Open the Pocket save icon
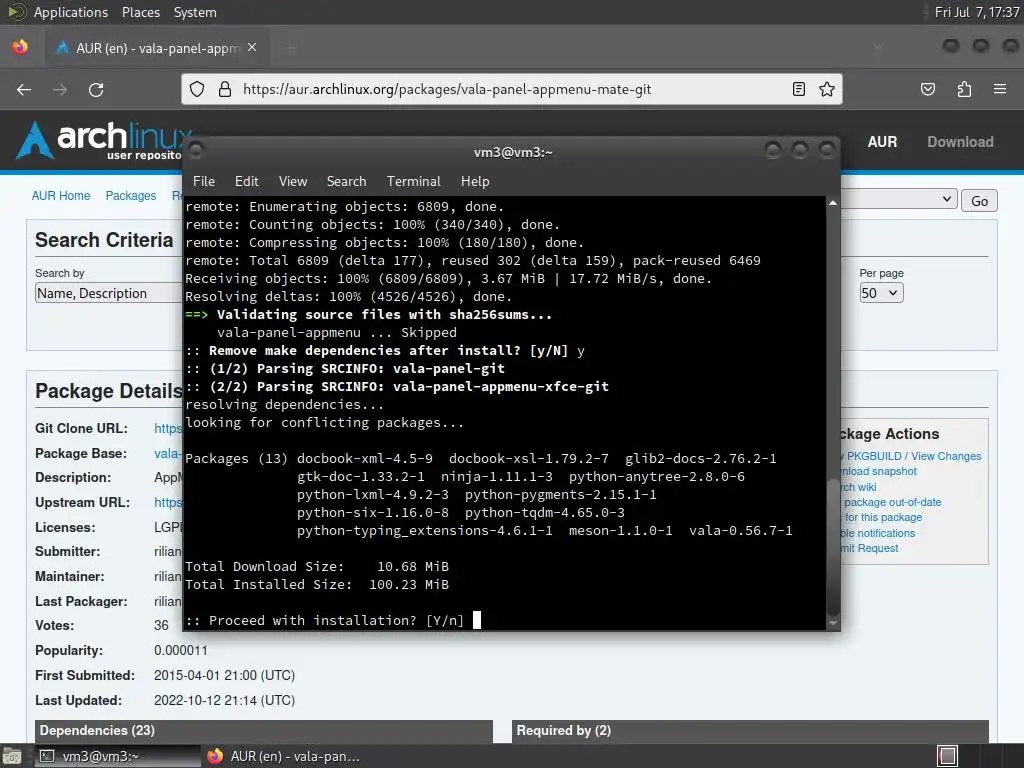 pyautogui.click(x=928, y=89)
